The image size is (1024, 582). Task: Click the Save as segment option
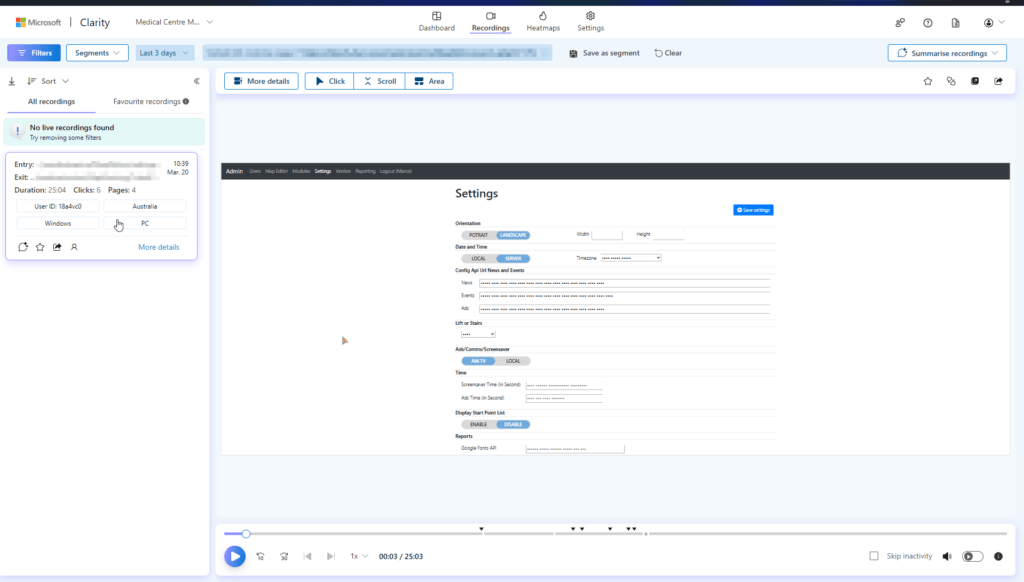(605, 52)
